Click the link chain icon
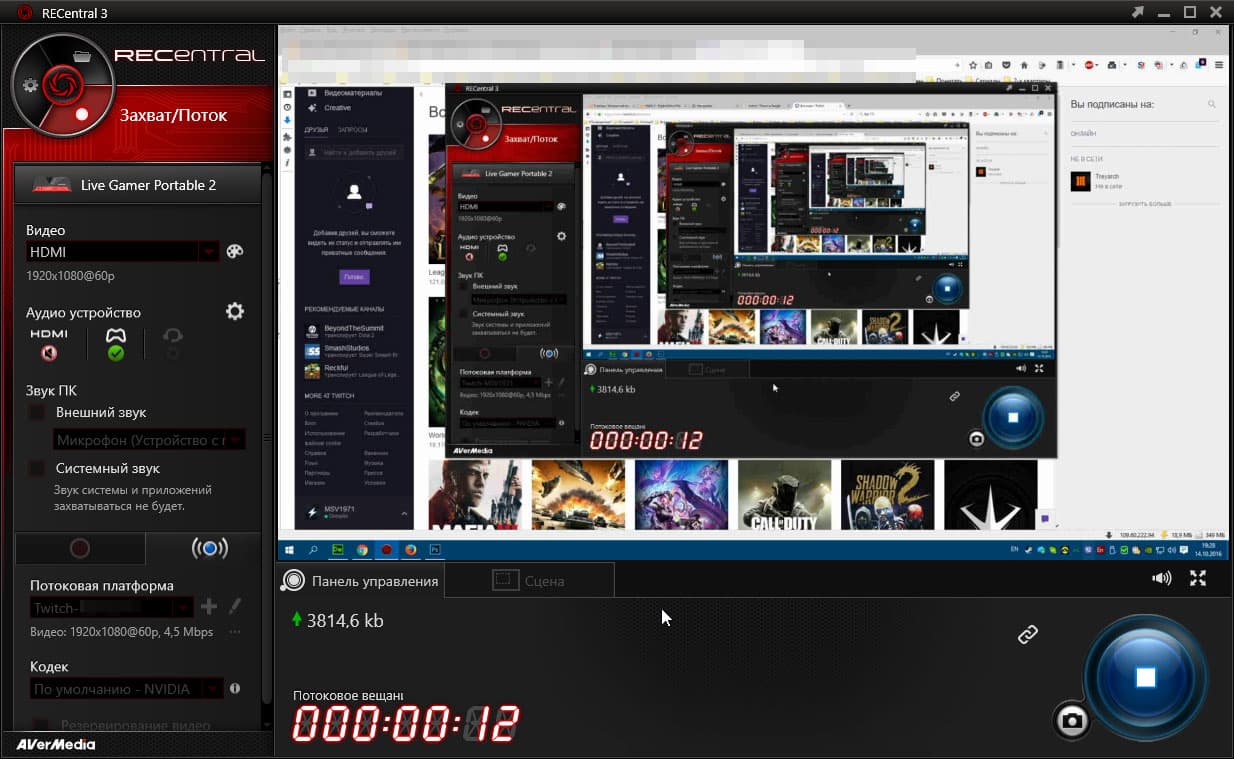The height and width of the screenshot is (759, 1234). [1028, 634]
